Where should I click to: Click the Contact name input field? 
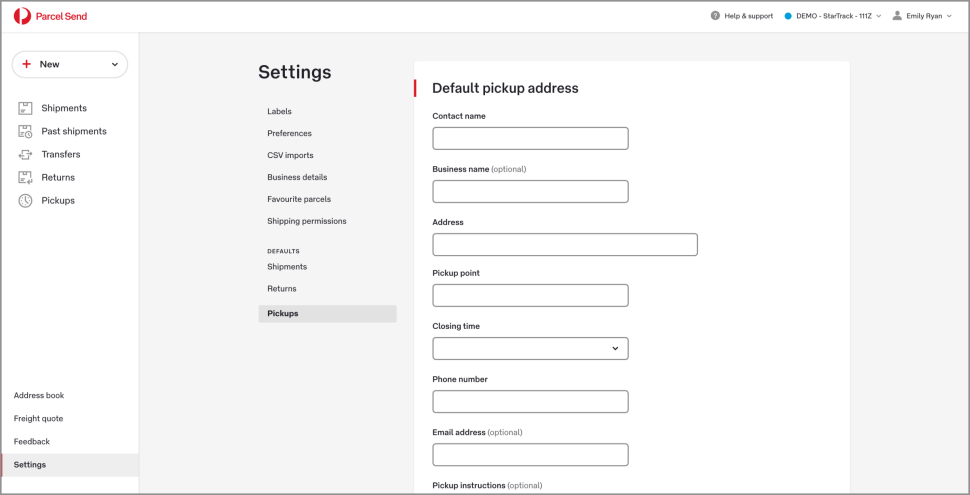click(x=530, y=138)
